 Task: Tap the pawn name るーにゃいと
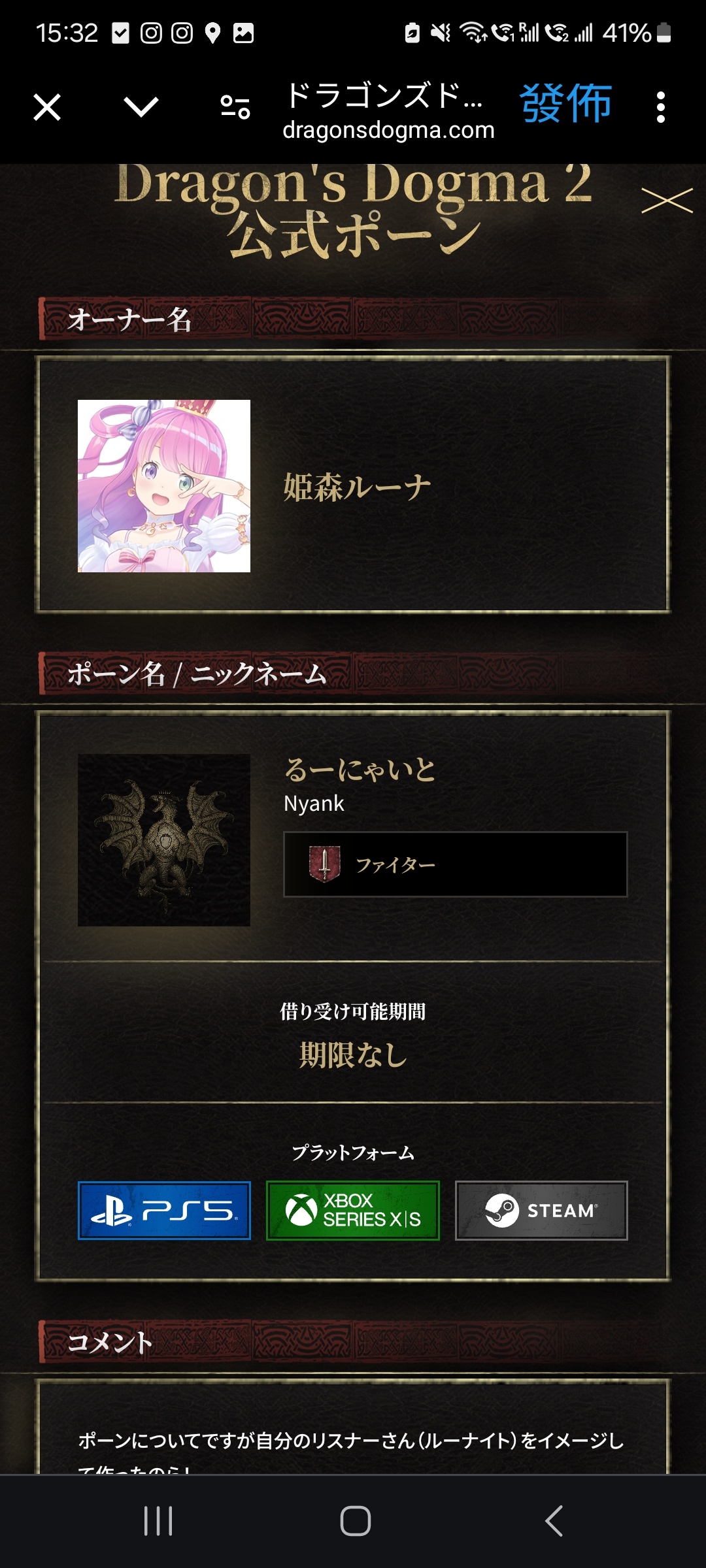[x=360, y=770]
